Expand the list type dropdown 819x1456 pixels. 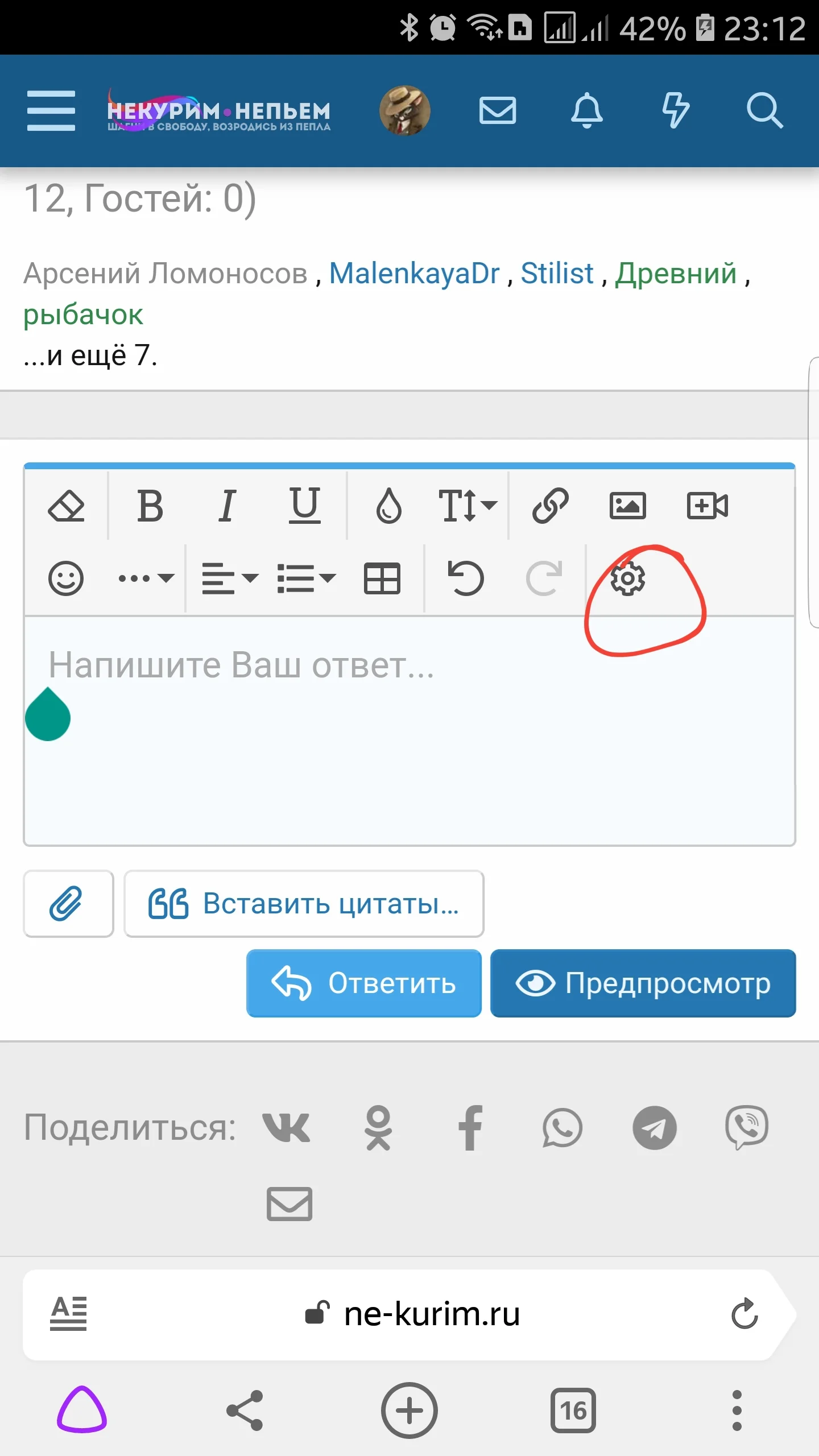[x=306, y=578]
